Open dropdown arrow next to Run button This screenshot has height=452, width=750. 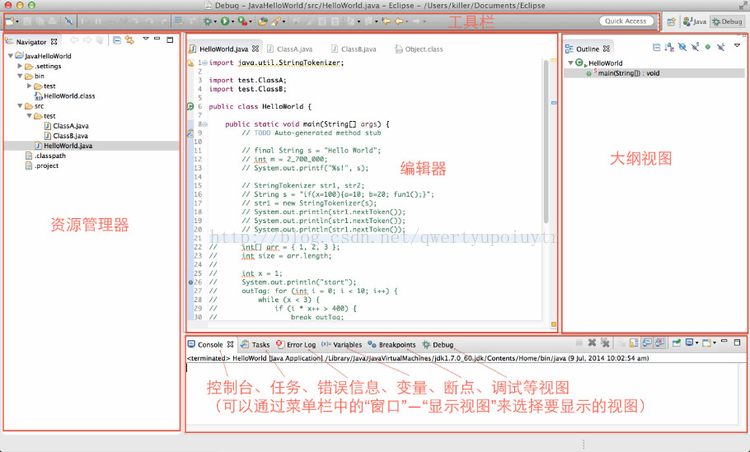tap(233, 22)
